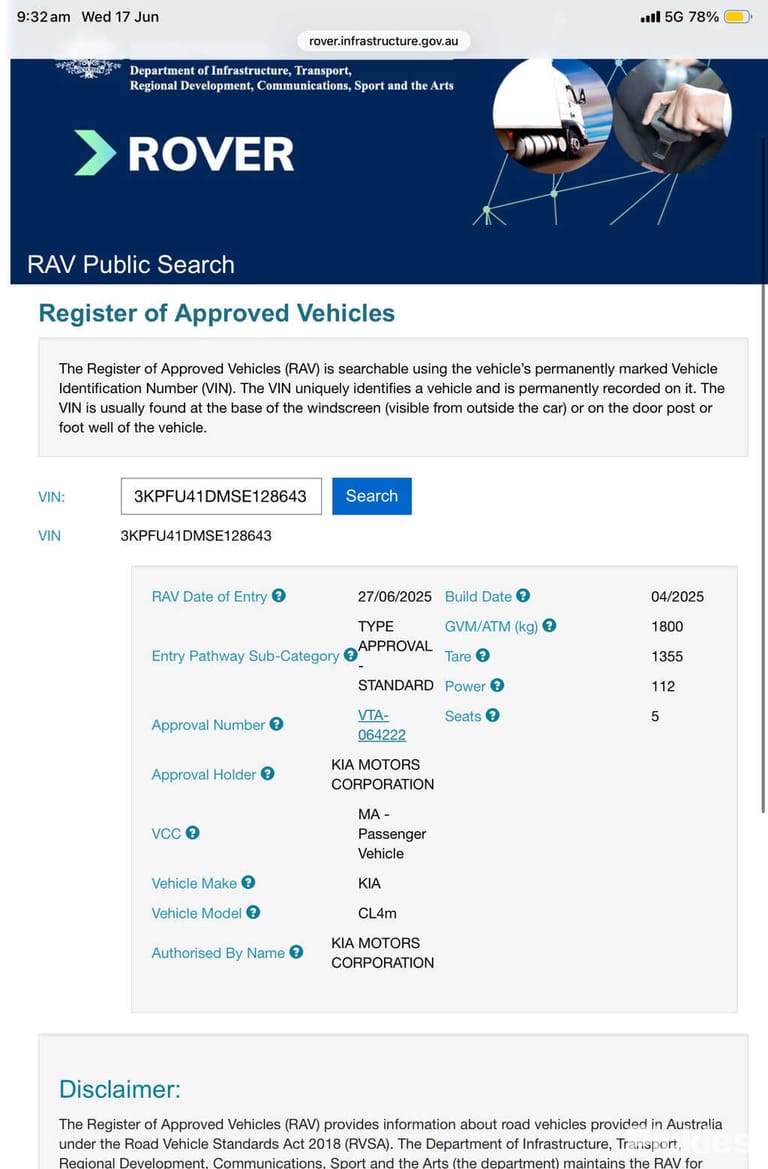Click the GVM/ATM (kg) help icon
This screenshot has width=768, height=1169.
tap(550, 626)
